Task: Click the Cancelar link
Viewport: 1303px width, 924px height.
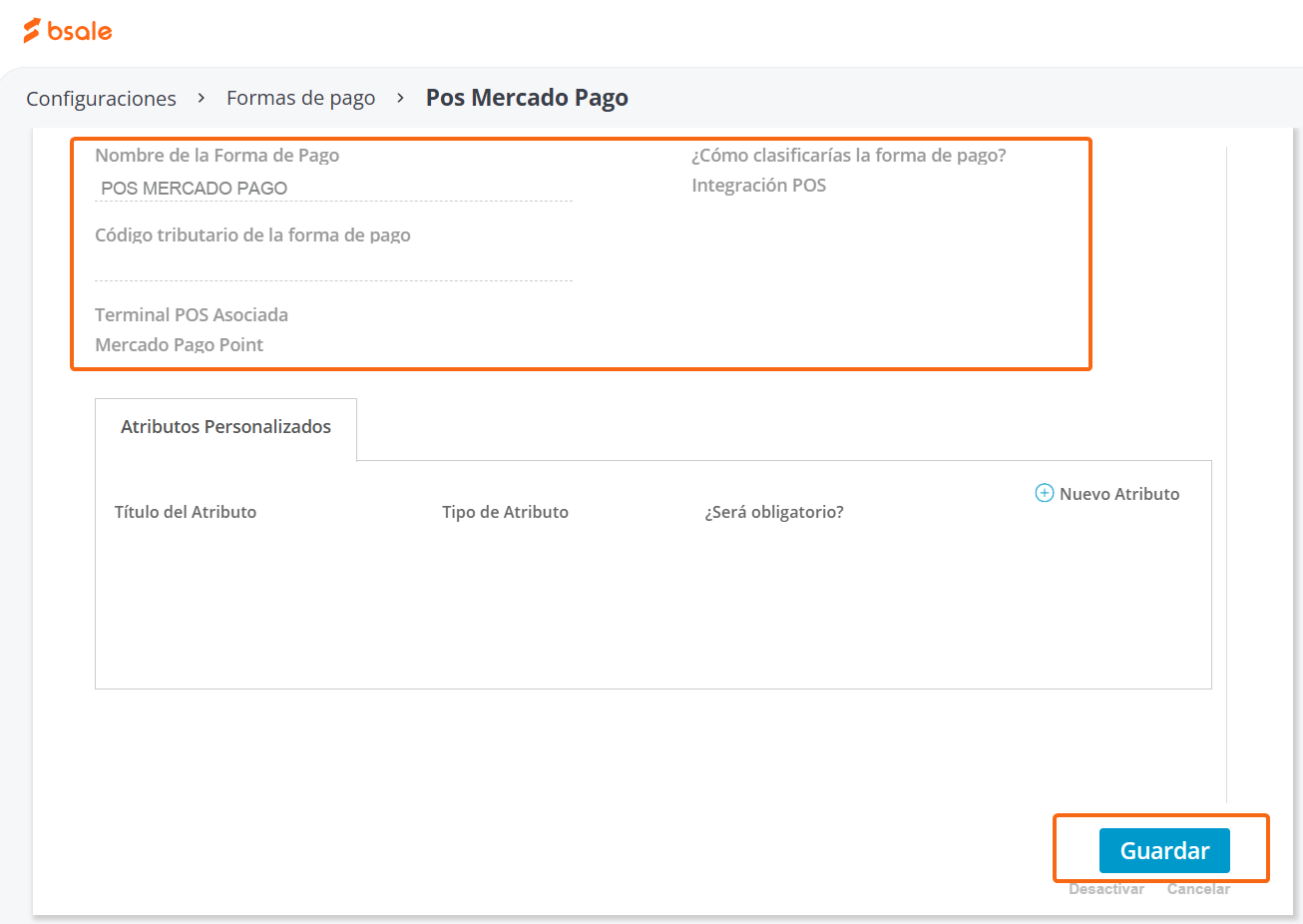Action: [1198, 889]
